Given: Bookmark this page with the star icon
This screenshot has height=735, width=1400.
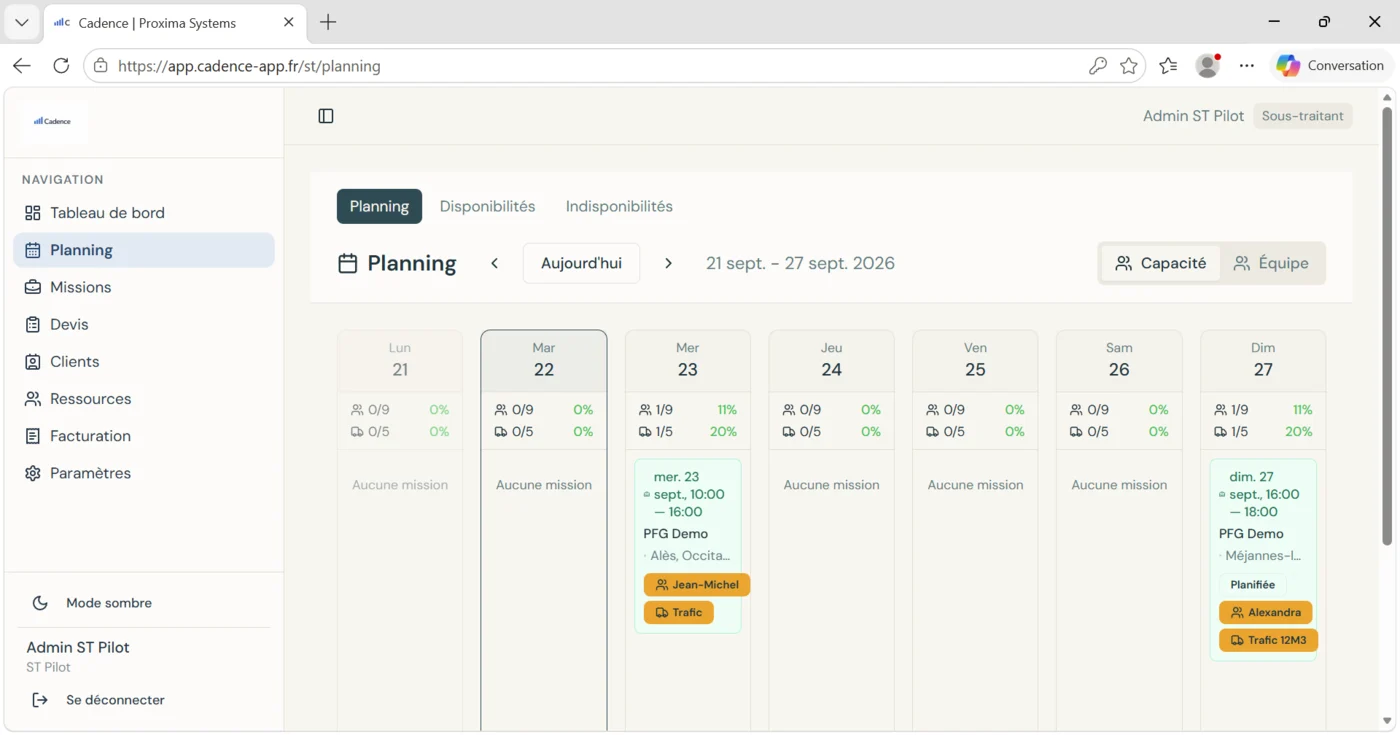Looking at the screenshot, I should pos(1129,66).
